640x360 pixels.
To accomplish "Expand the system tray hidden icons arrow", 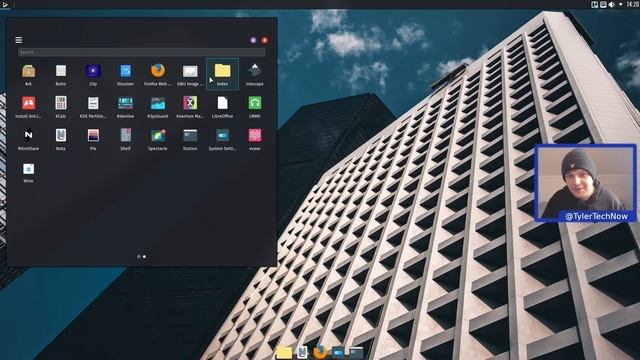I will click(x=620, y=4).
